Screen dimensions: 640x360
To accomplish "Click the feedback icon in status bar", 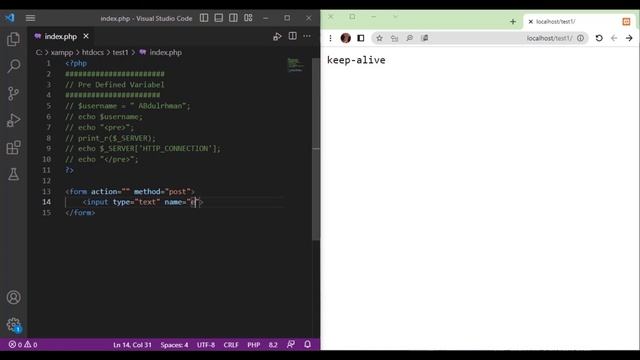I will [291, 345].
